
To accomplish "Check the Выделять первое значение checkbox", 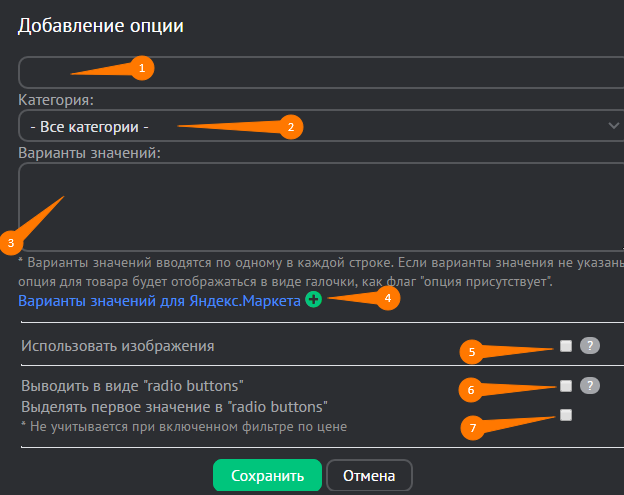I will click(x=566, y=415).
